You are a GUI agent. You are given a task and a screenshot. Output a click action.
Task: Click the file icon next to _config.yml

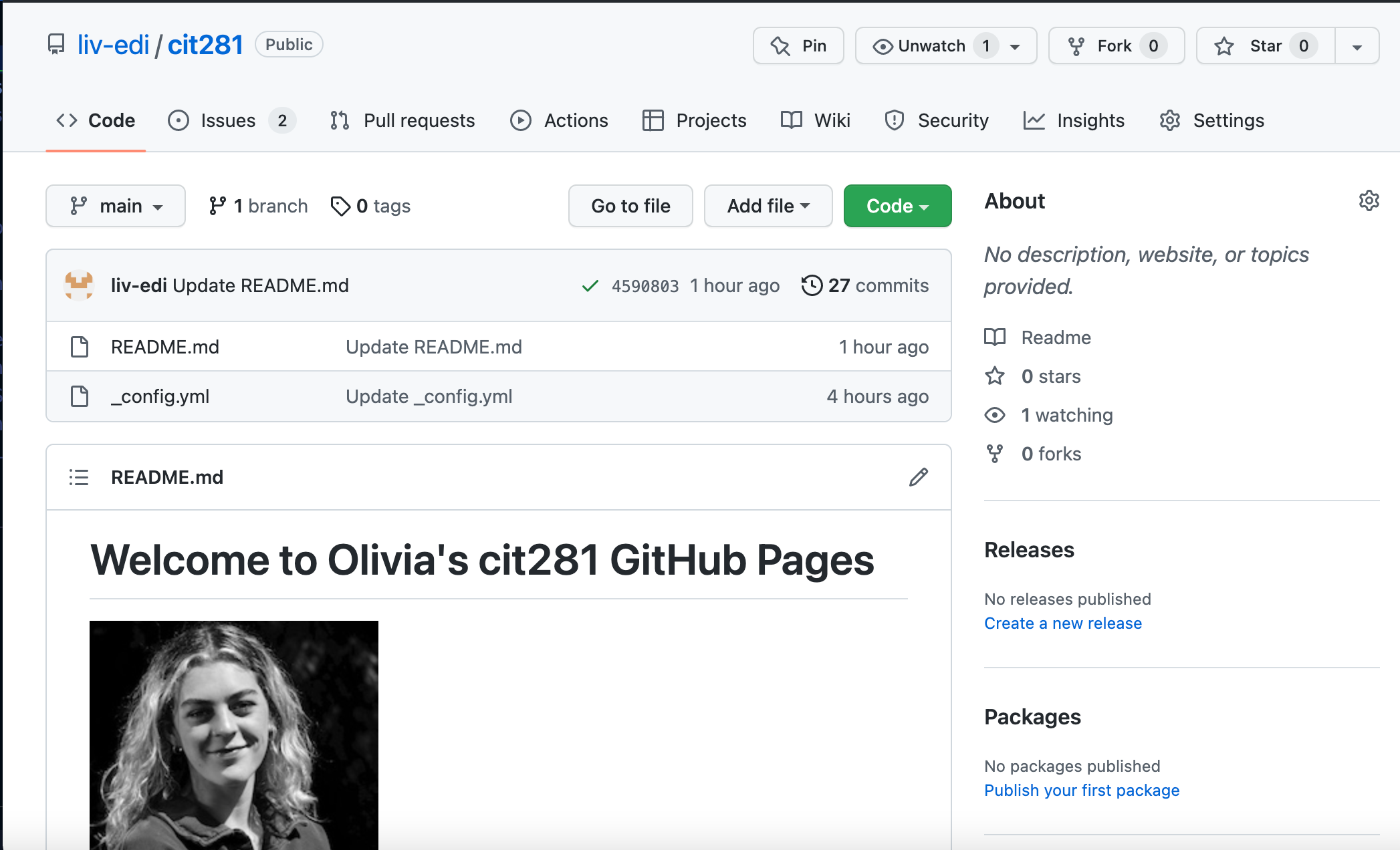(x=80, y=396)
